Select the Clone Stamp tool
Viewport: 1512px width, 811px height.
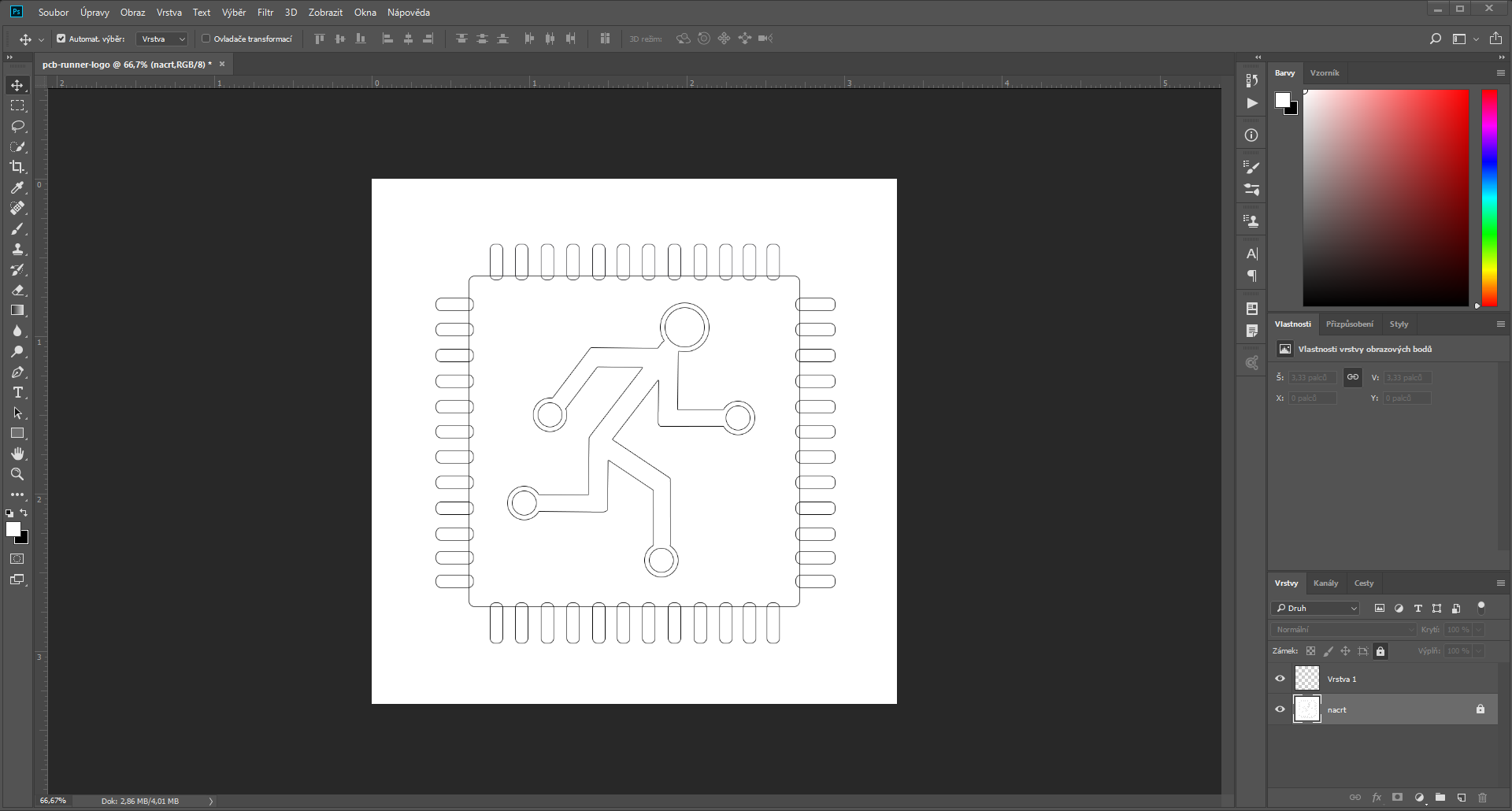[x=17, y=249]
